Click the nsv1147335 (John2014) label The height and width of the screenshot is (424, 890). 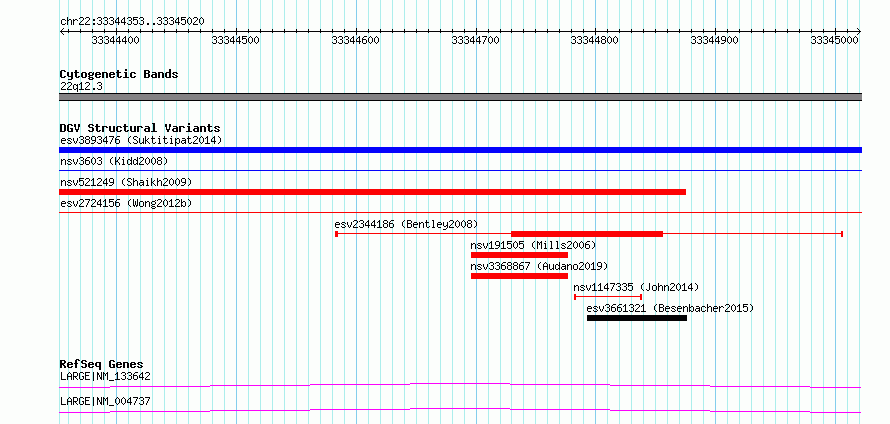(x=636, y=287)
